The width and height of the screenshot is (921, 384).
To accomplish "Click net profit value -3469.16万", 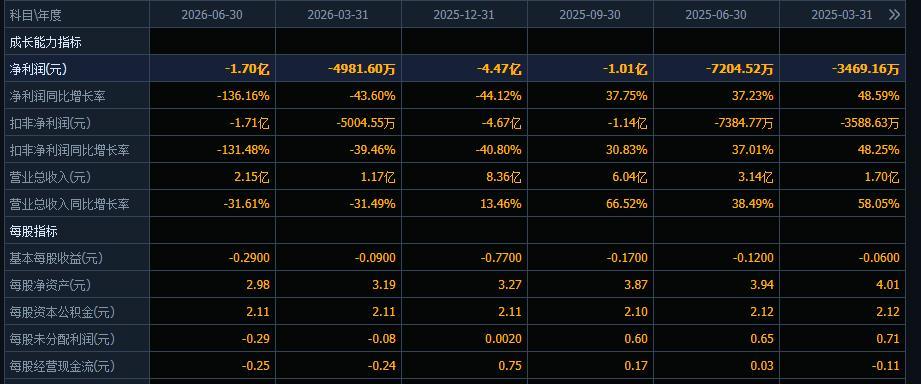I will click(865, 69).
